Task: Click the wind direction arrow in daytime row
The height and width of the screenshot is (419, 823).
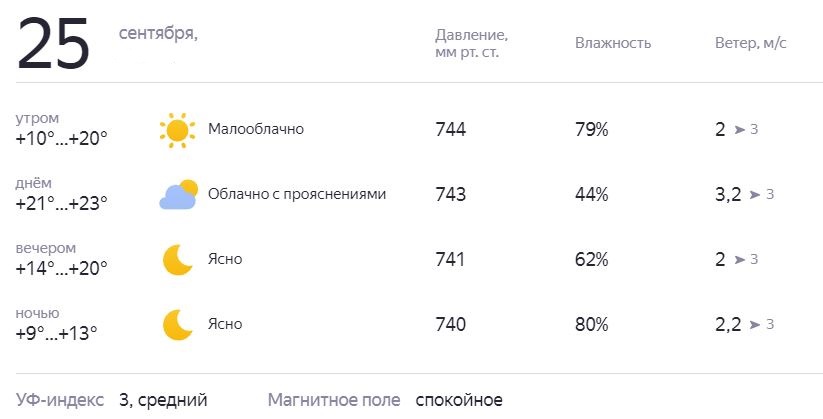Action: [x=755, y=195]
